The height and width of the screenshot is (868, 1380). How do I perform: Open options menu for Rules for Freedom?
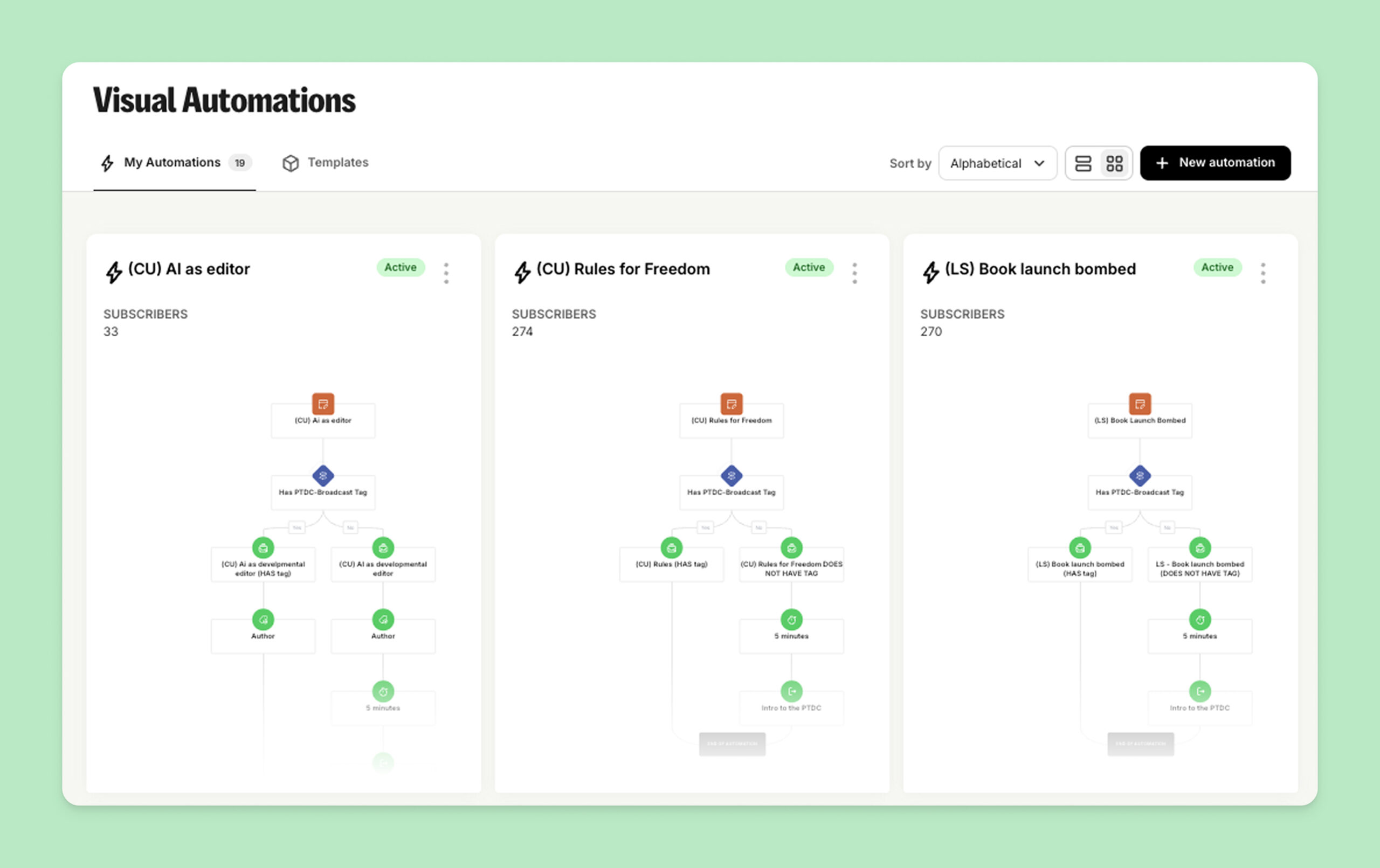(x=854, y=273)
